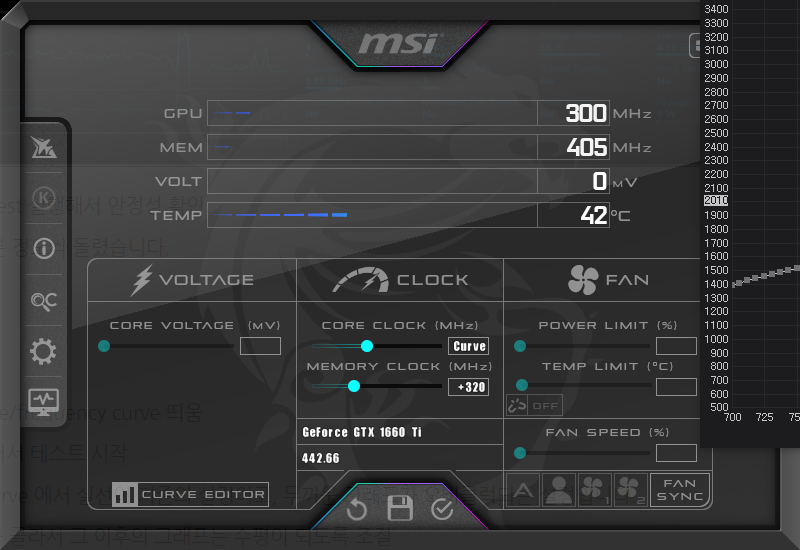Screen dimensions: 800x550
Task: Click the FAN panel header
Action: pyautogui.click(x=607, y=280)
